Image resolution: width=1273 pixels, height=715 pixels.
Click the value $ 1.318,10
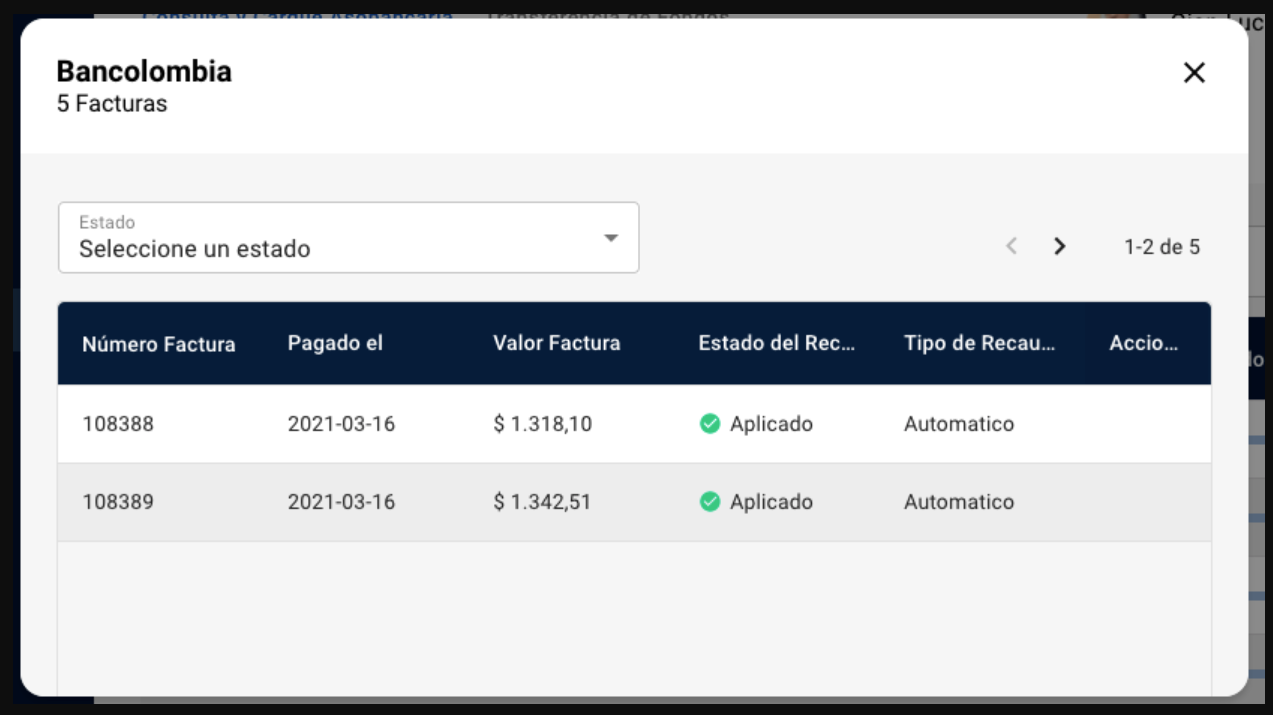point(543,424)
